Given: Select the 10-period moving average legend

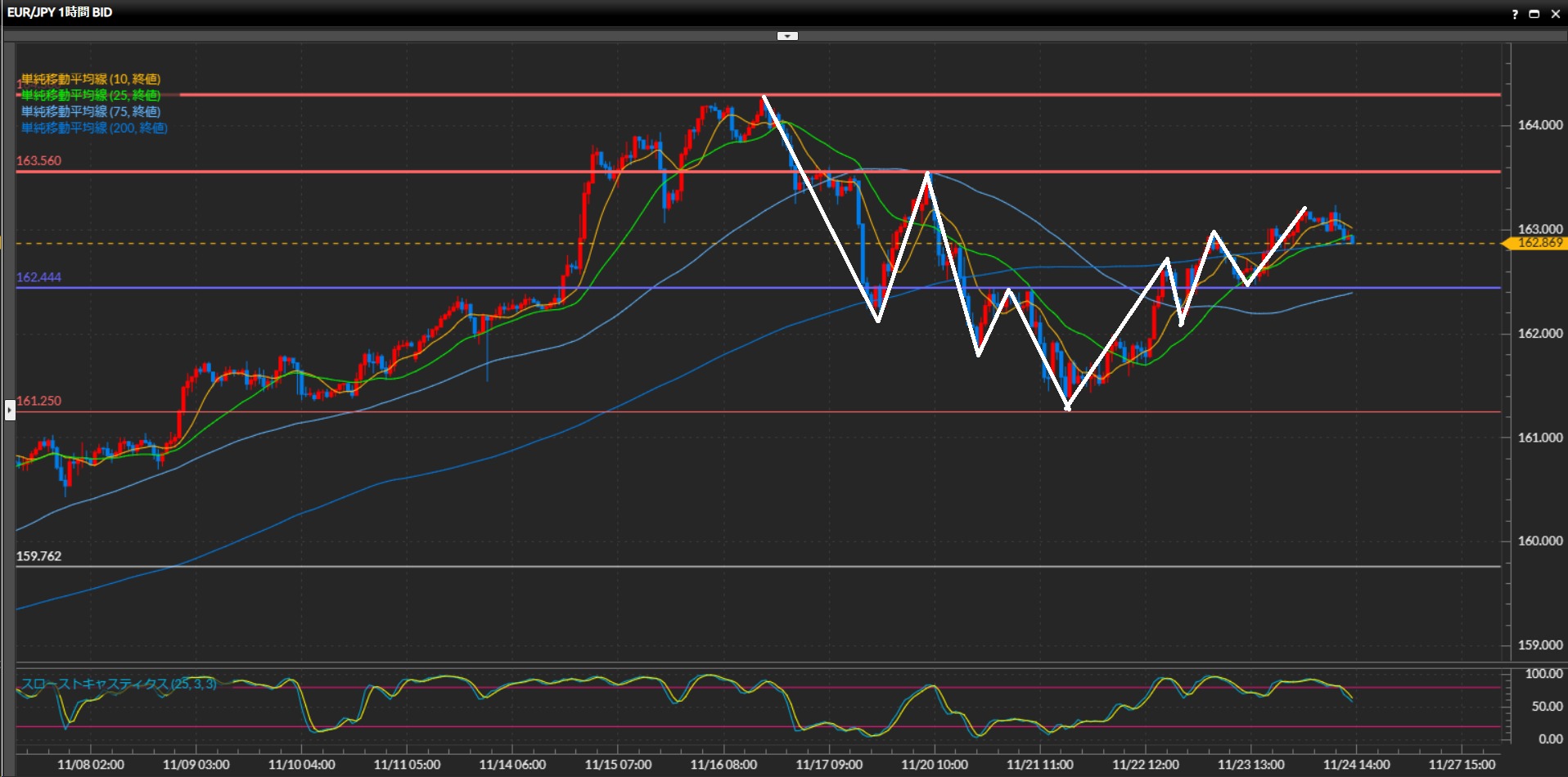Looking at the screenshot, I should 91,79.
